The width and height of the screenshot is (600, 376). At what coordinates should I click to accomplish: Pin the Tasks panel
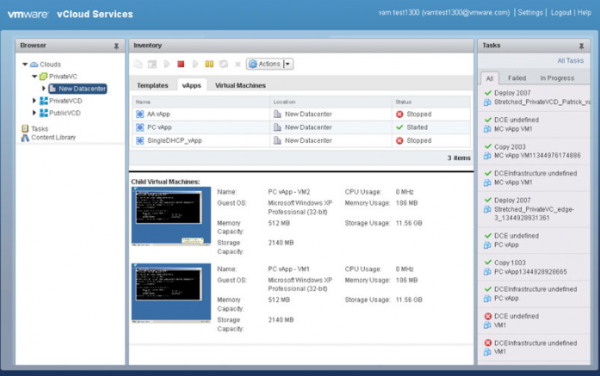(x=581, y=46)
